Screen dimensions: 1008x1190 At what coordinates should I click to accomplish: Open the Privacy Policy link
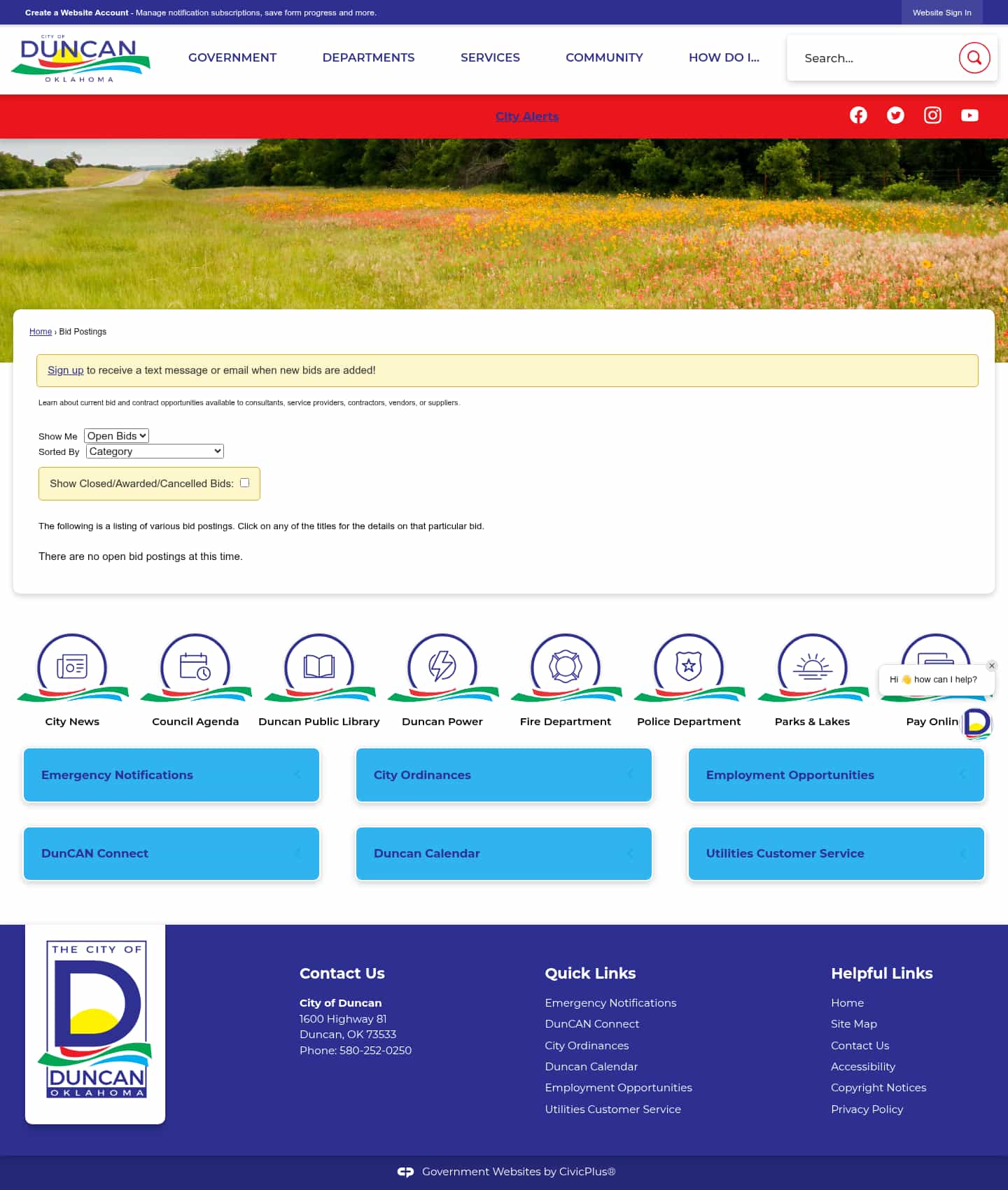click(x=867, y=1109)
